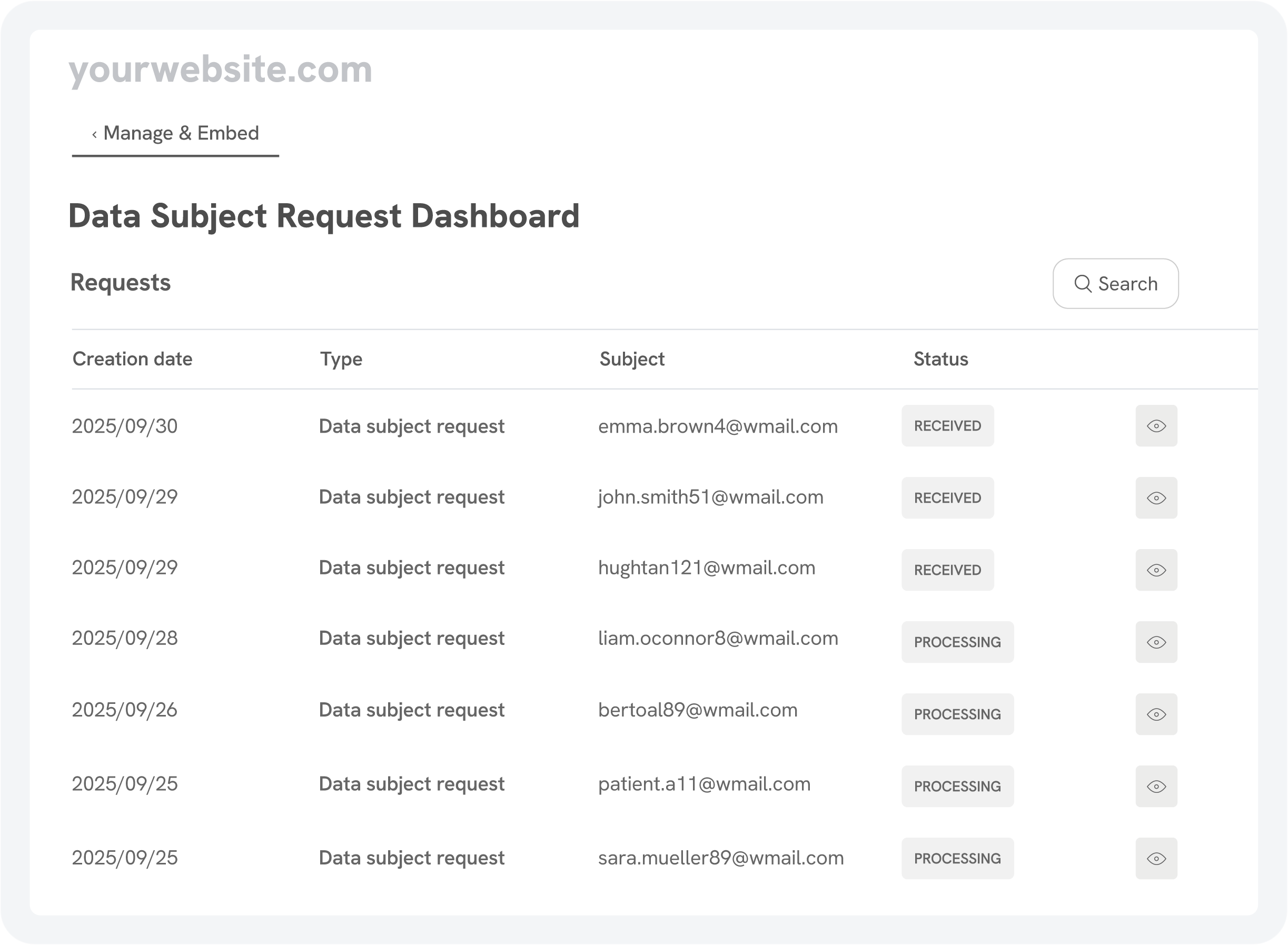Click yourwebsite.com site title
1288x945 pixels.
click(x=220, y=70)
